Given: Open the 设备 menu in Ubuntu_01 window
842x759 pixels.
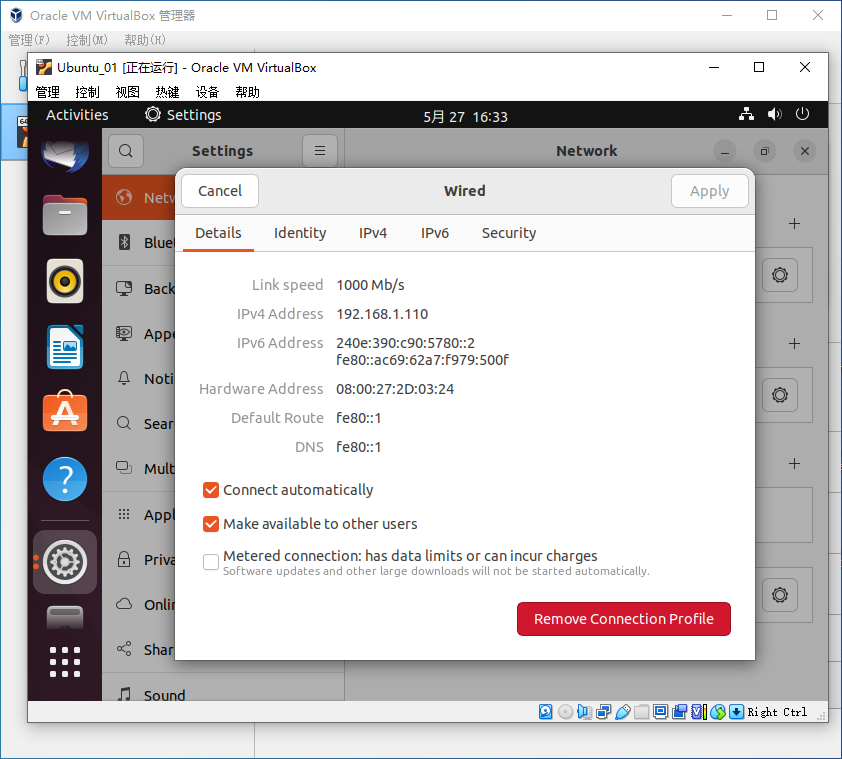Looking at the screenshot, I should click(x=207, y=92).
